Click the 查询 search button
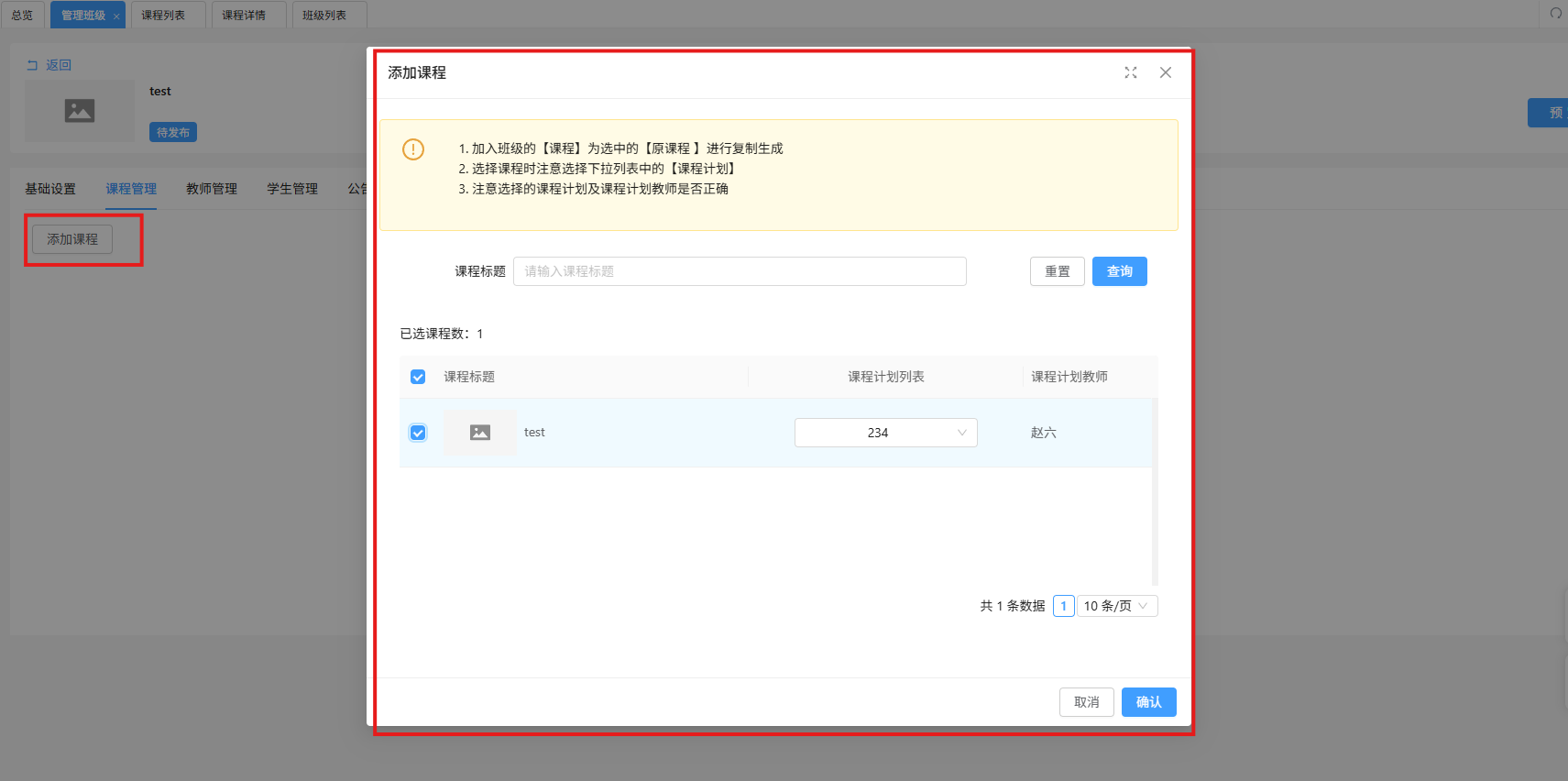Screen dimensions: 1568x781 (x=1119, y=271)
